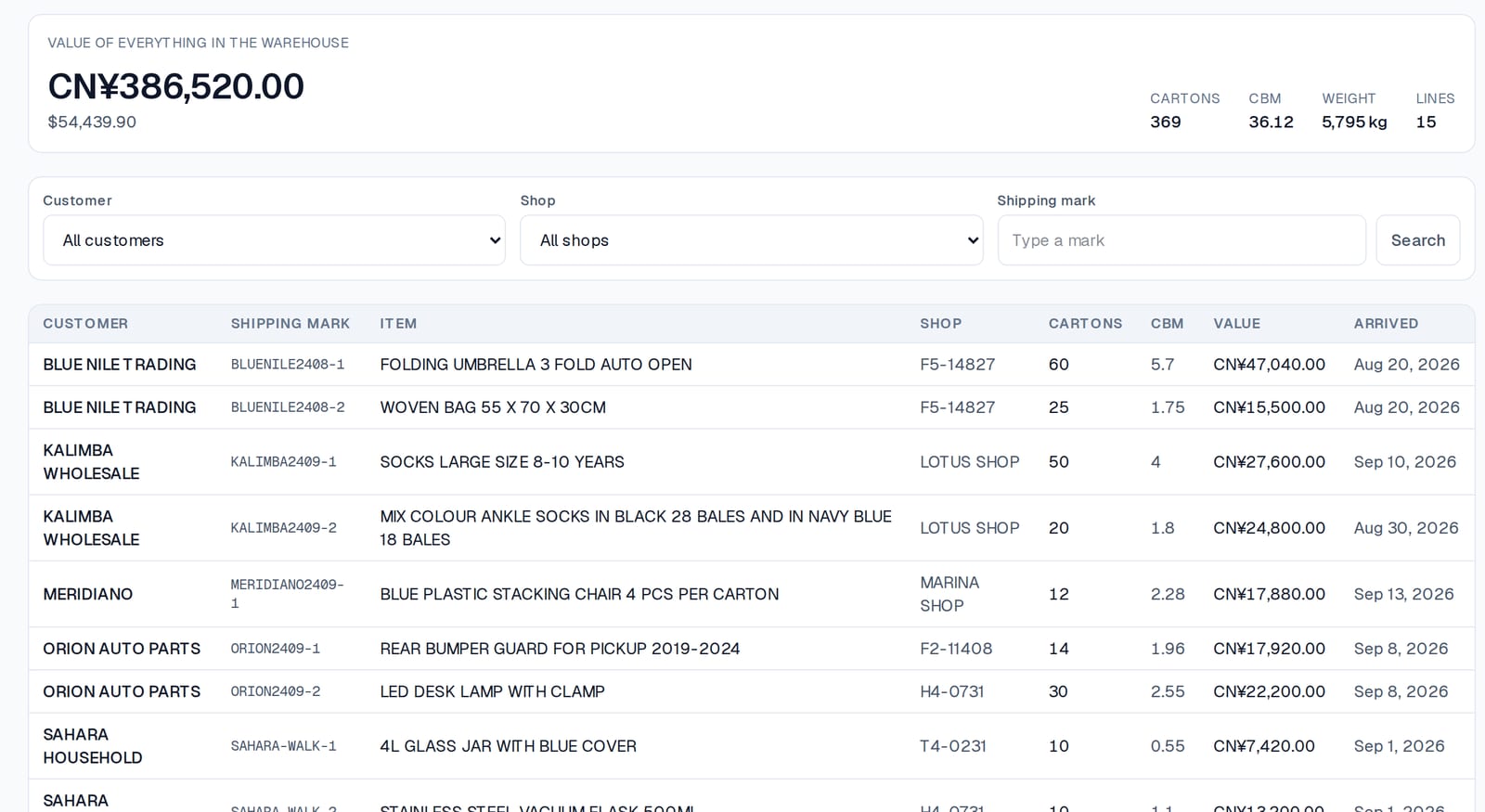Click the ITEM column header
The image size is (1485, 812).
pos(398,324)
